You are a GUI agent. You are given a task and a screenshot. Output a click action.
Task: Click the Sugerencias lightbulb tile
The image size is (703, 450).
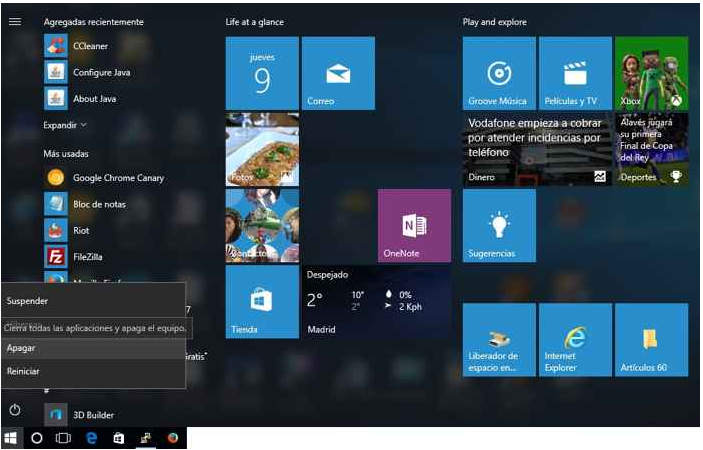tap(498, 225)
